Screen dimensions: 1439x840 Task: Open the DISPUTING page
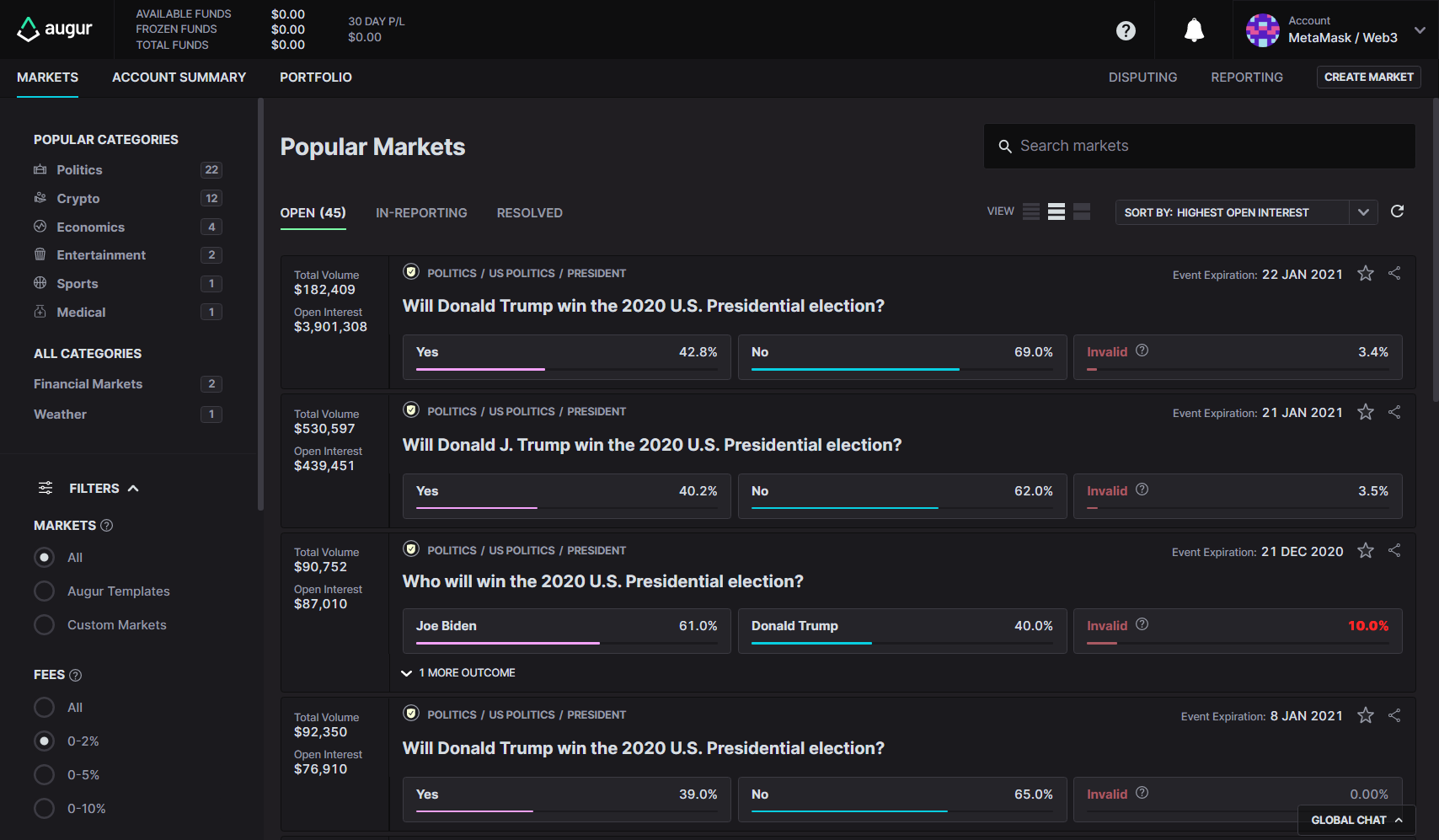1142,78
